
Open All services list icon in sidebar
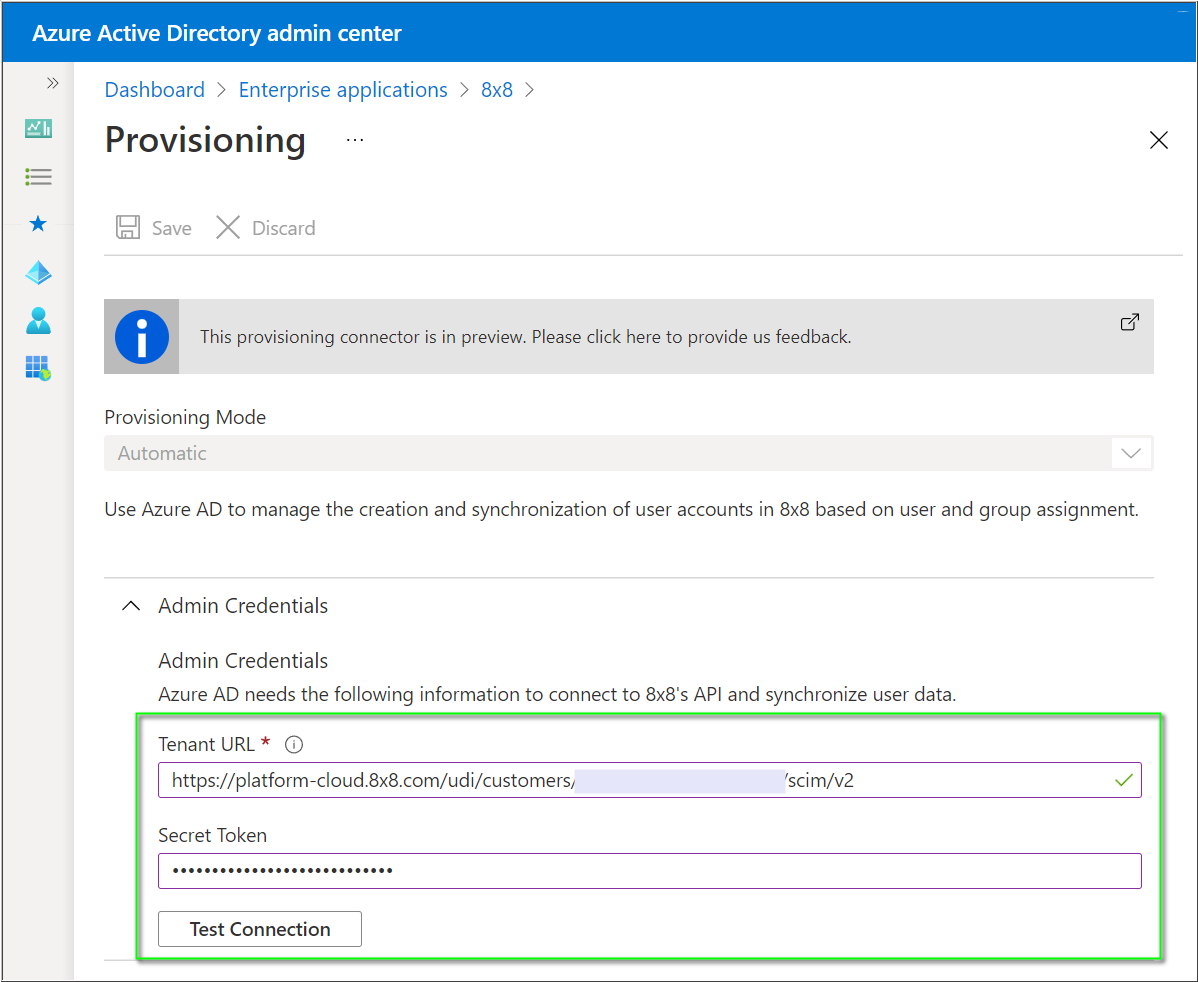coord(38,177)
